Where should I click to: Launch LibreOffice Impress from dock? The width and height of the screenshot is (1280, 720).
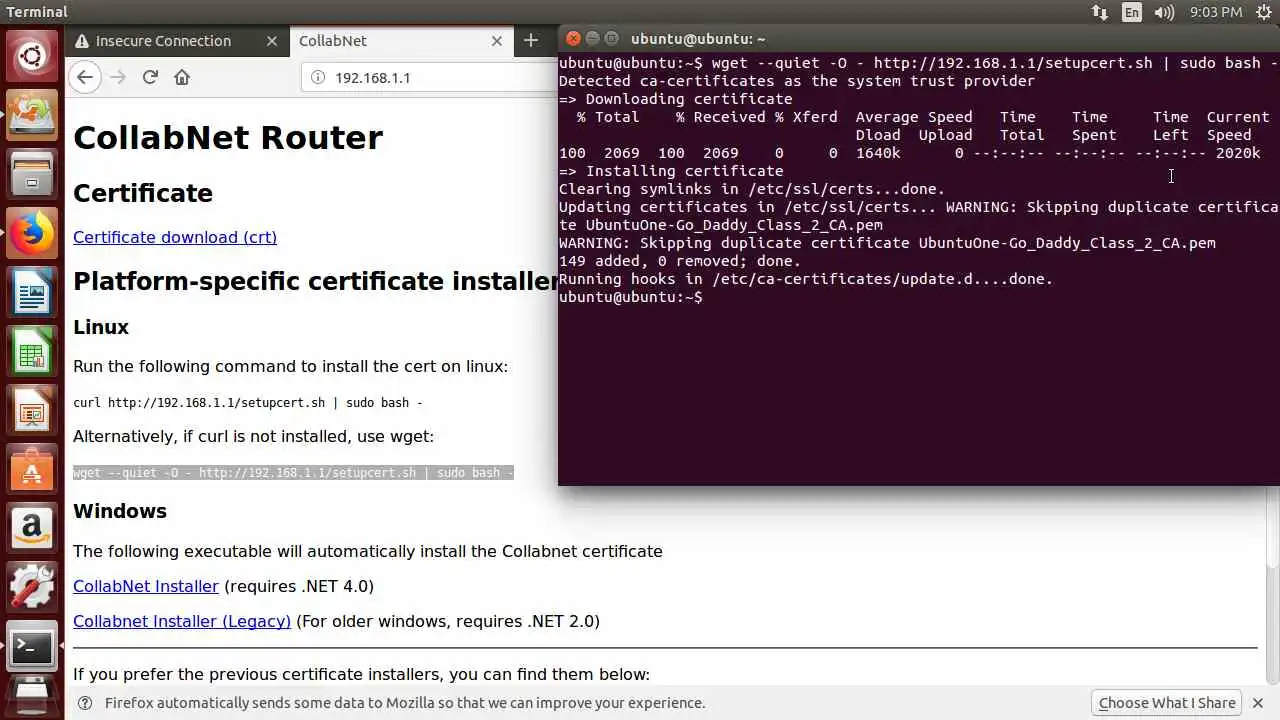pos(32,411)
